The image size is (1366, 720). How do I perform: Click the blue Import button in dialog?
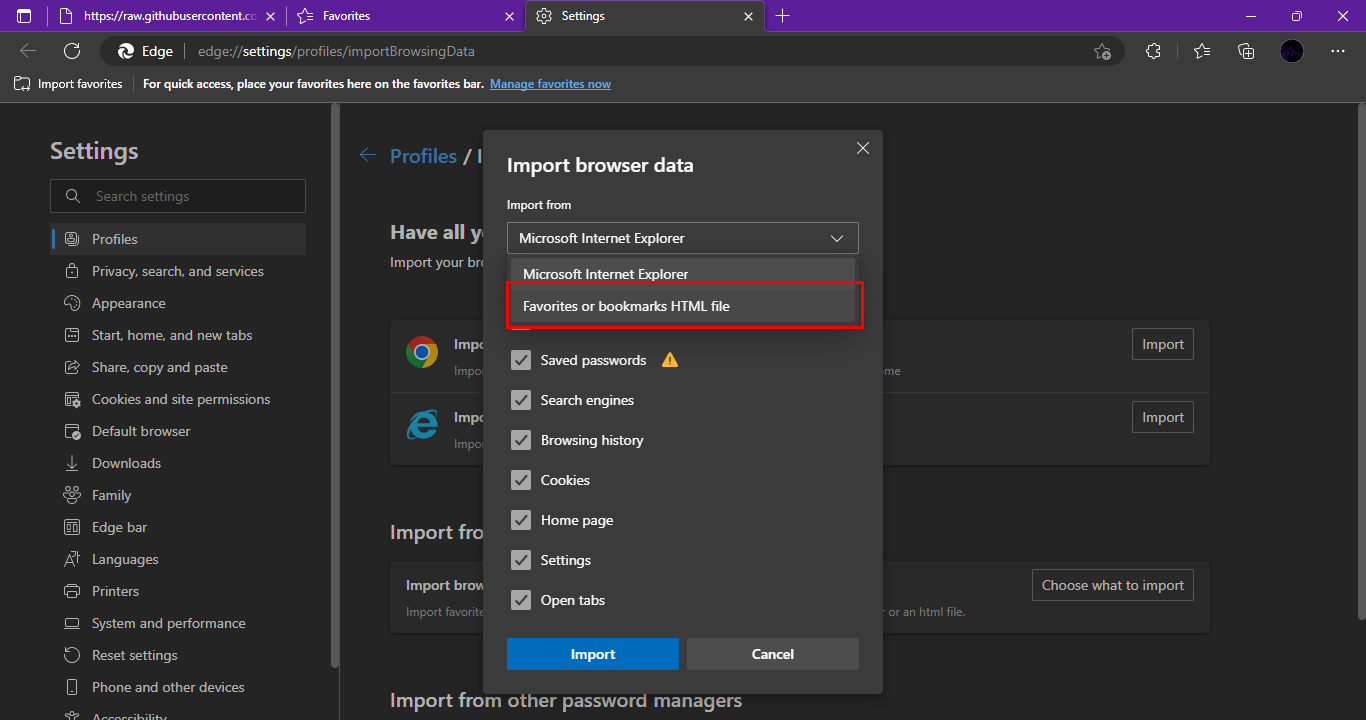[x=593, y=654]
